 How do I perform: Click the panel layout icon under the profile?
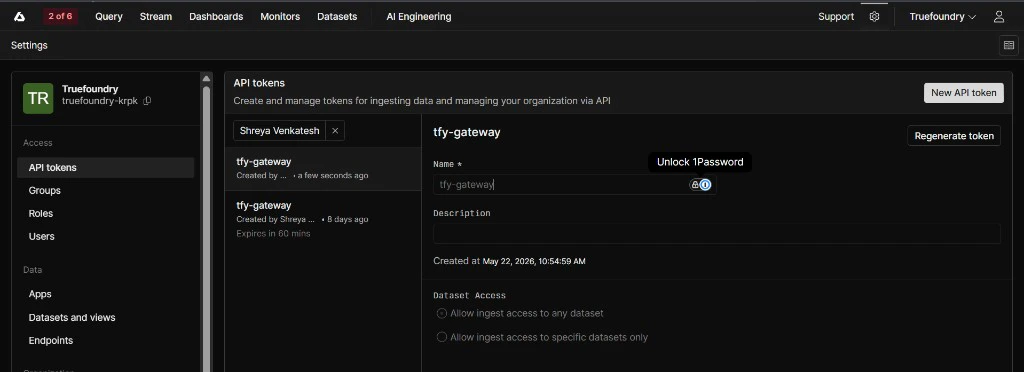(x=1009, y=45)
